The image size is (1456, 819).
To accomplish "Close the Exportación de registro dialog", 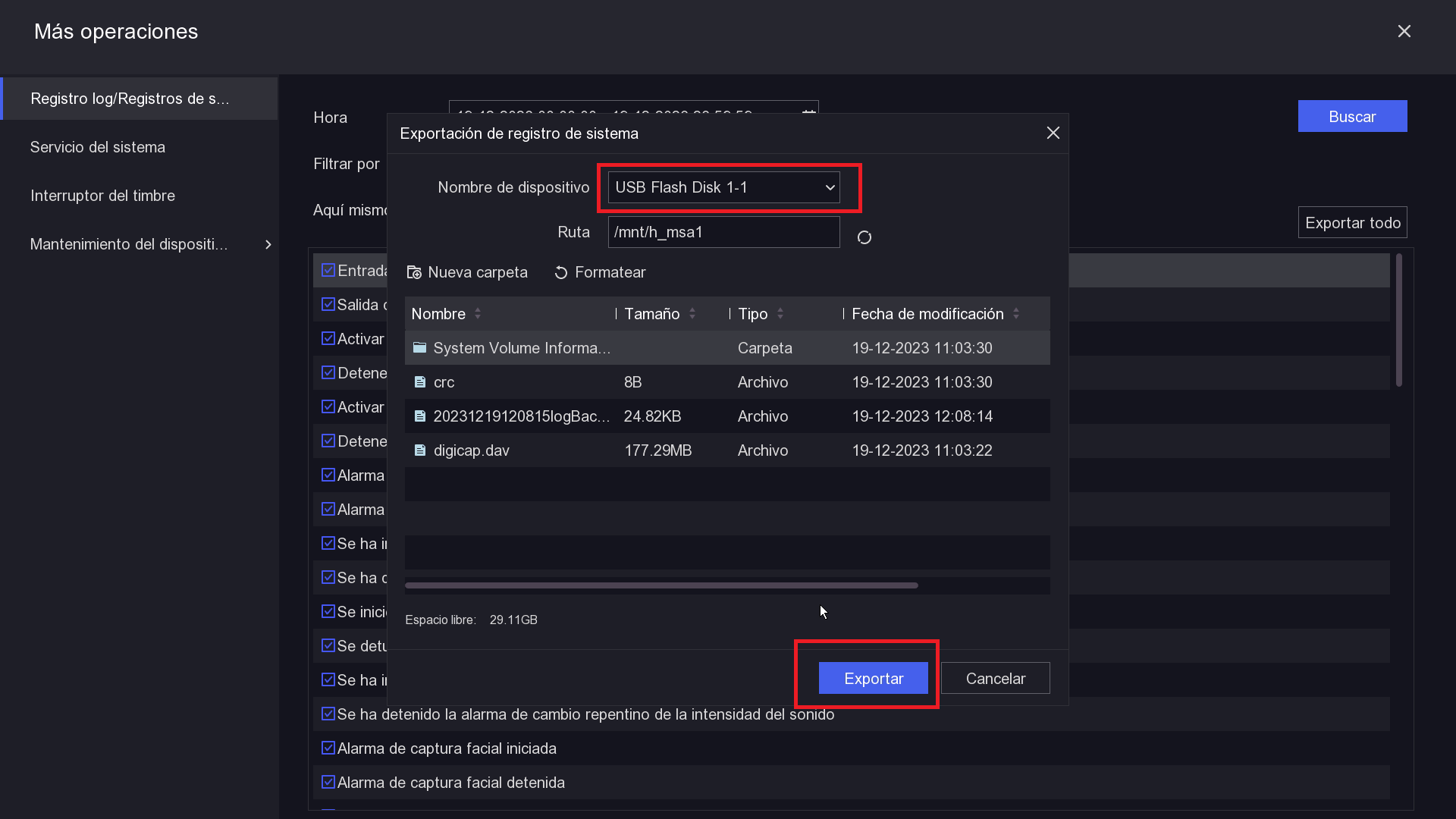I will pyautogui.click(x=1053, y=133).
